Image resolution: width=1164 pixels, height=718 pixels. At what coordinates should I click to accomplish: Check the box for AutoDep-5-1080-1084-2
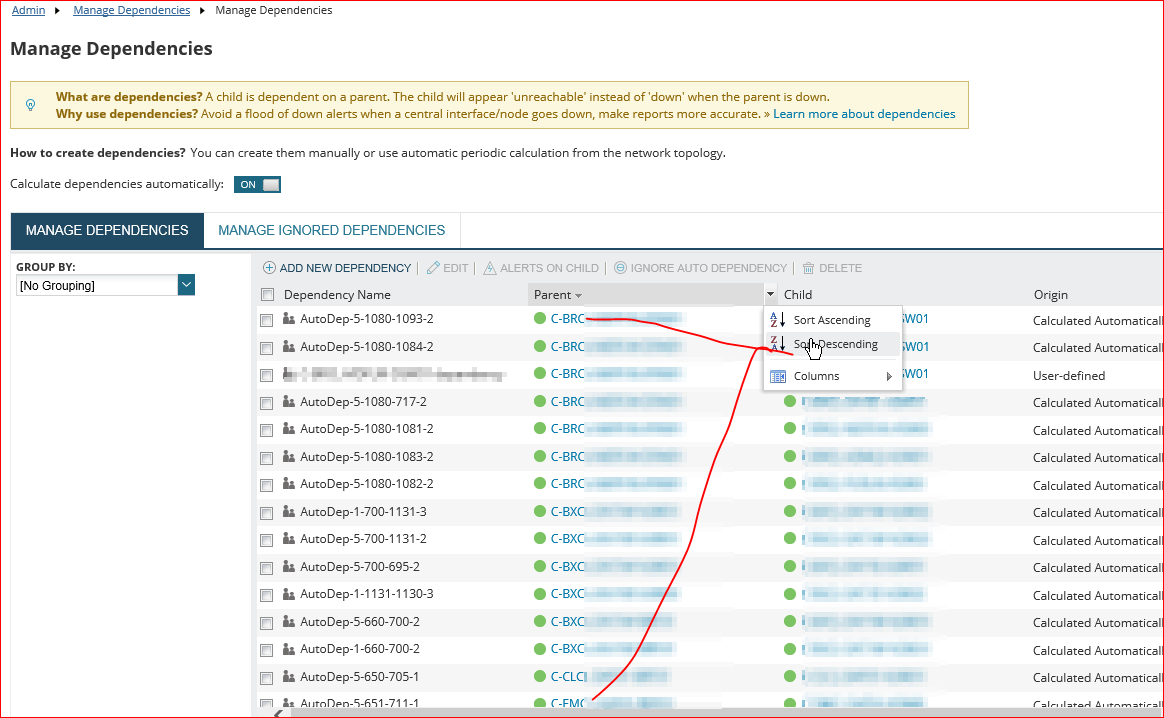tap(267, 347)
